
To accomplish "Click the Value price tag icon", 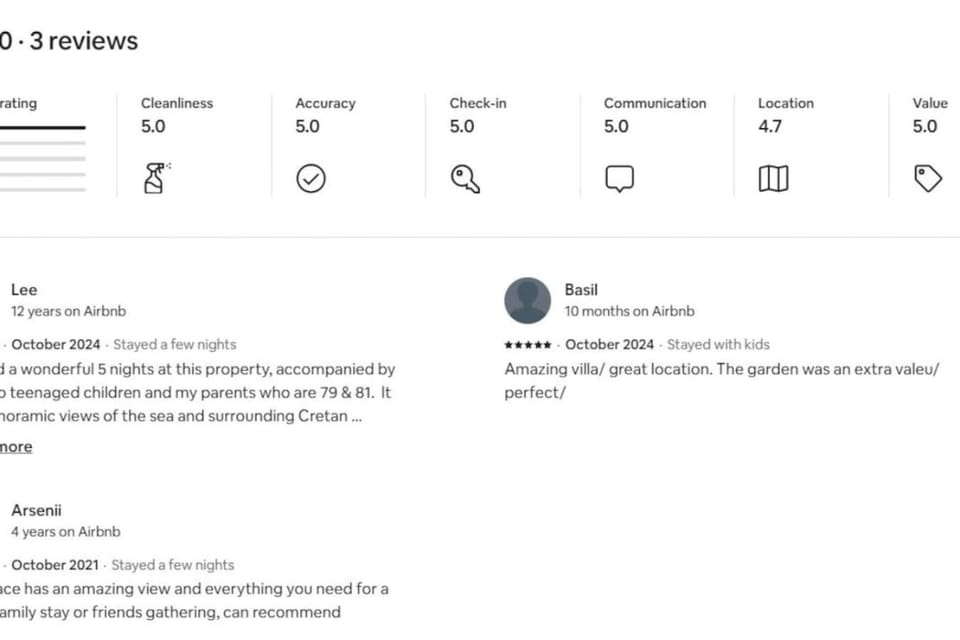I will click(928, 179).
